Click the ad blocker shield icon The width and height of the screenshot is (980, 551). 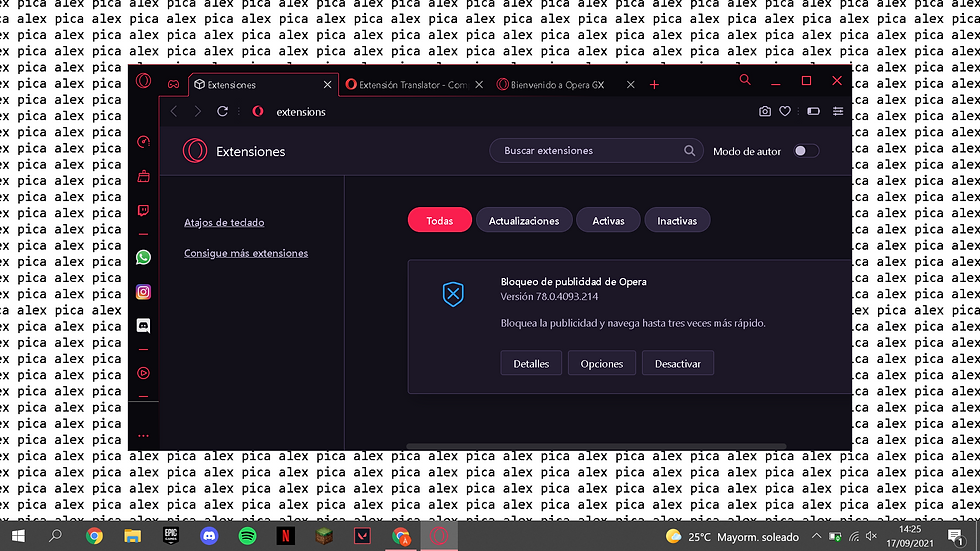click(453, 294)
